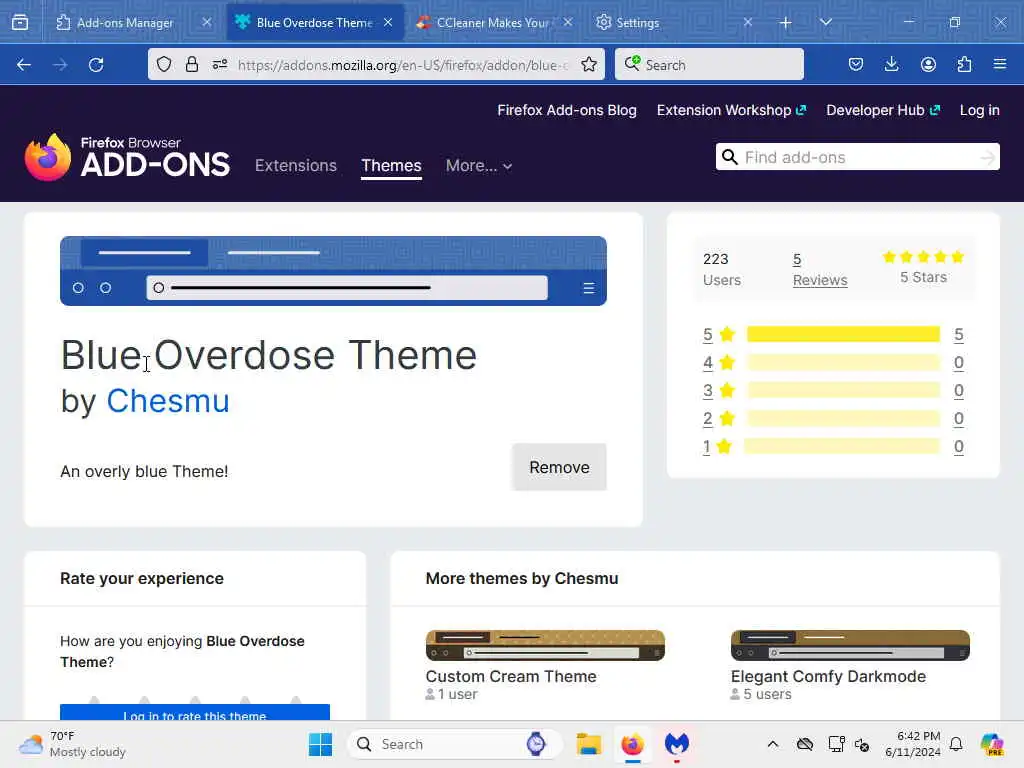This screenshot has height=768, width=1024.
Task: Open site permissions icon in address bar
Action: pos(220,65)
